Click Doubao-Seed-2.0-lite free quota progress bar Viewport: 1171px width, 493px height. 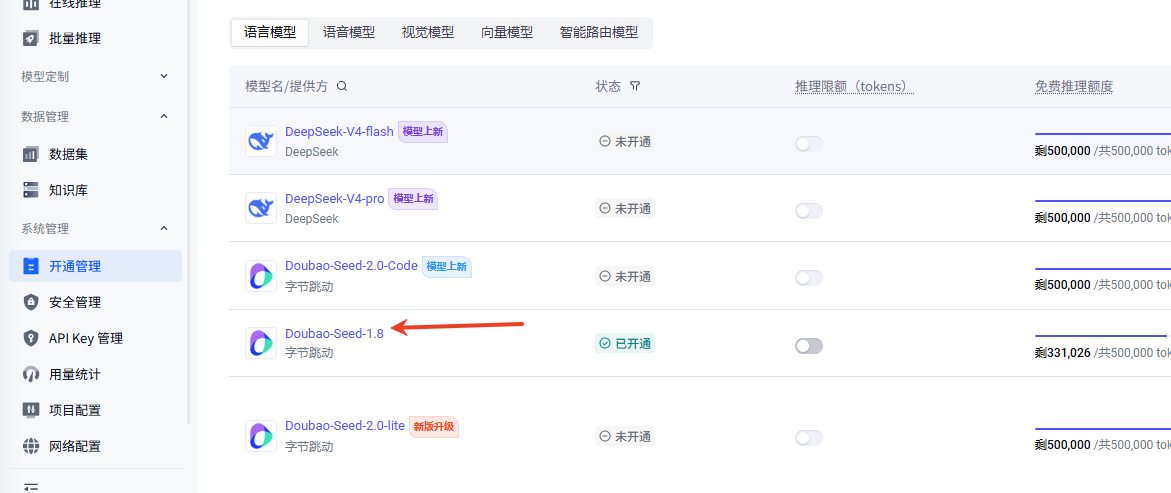(x=1102, y=429)
